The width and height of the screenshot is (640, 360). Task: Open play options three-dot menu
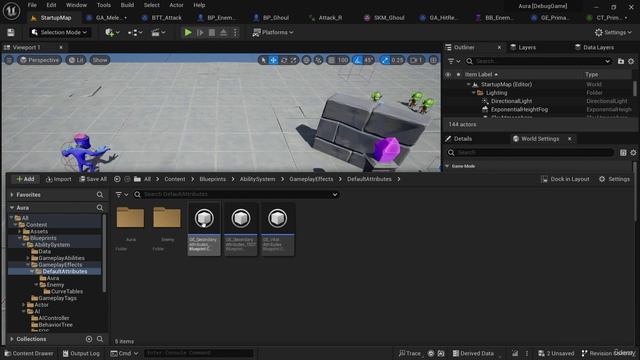point(235,32)
